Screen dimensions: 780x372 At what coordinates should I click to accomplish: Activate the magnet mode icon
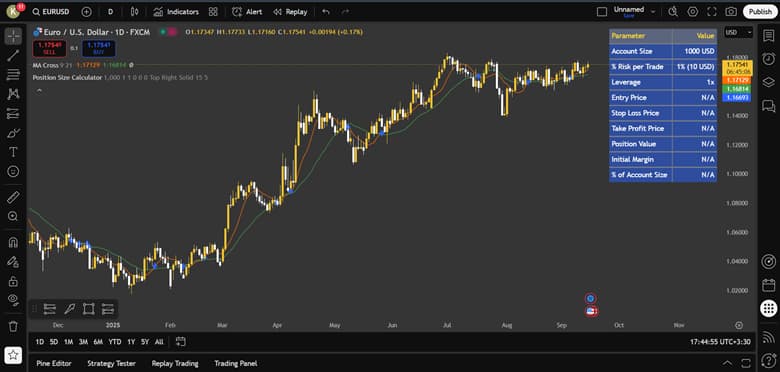pos(13,242)
